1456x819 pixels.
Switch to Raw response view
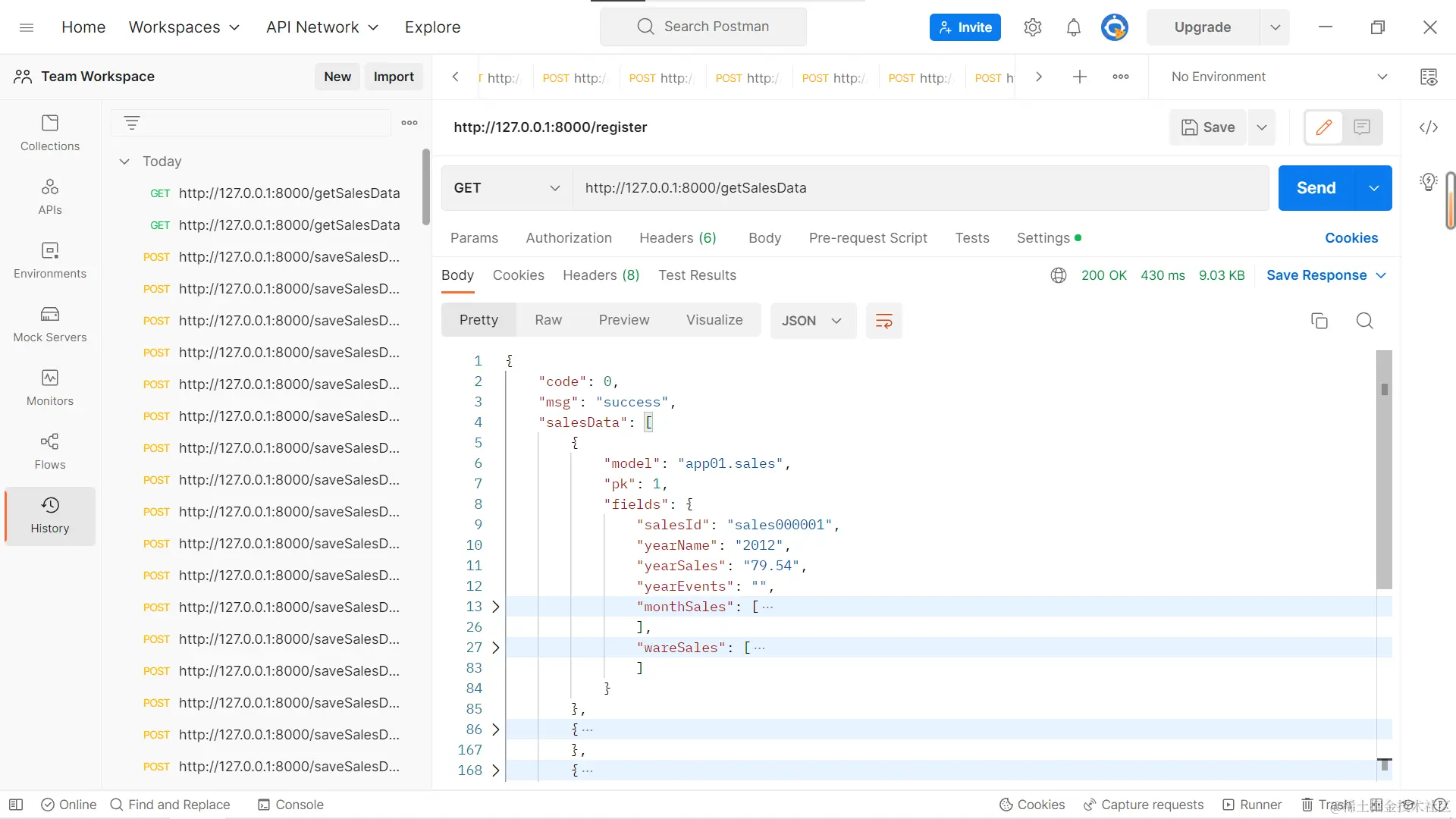point(548,320)
